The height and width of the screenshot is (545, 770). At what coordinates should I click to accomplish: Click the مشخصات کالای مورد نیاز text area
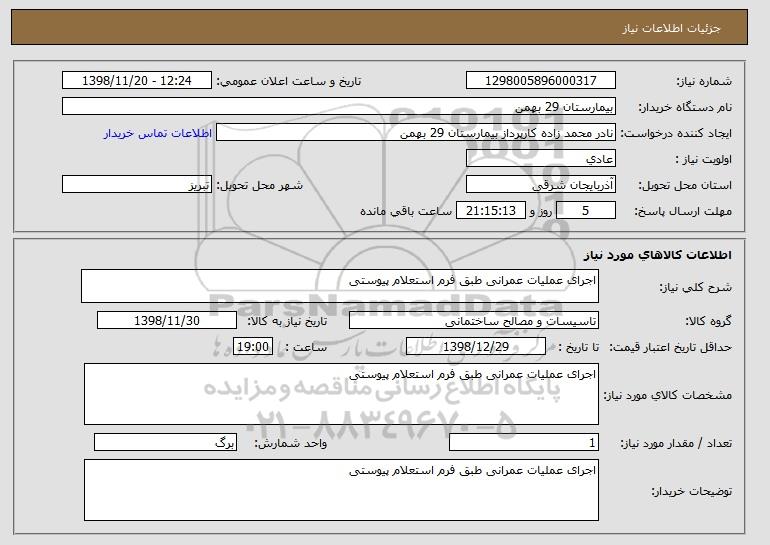tap(341, 394)
